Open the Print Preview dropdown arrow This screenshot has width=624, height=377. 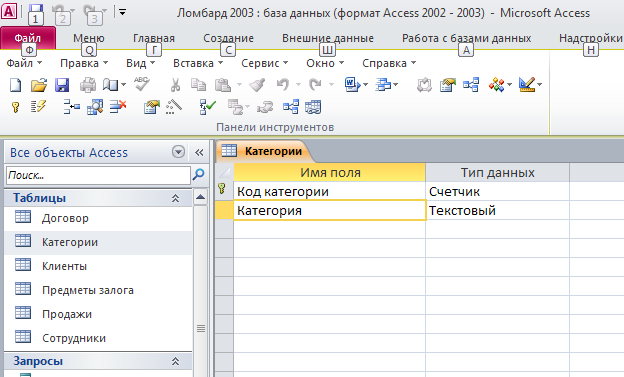coord(124,84)
